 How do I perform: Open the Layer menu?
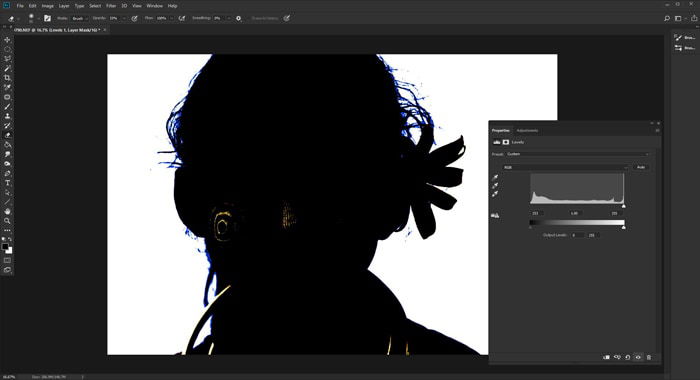(64, 6)
